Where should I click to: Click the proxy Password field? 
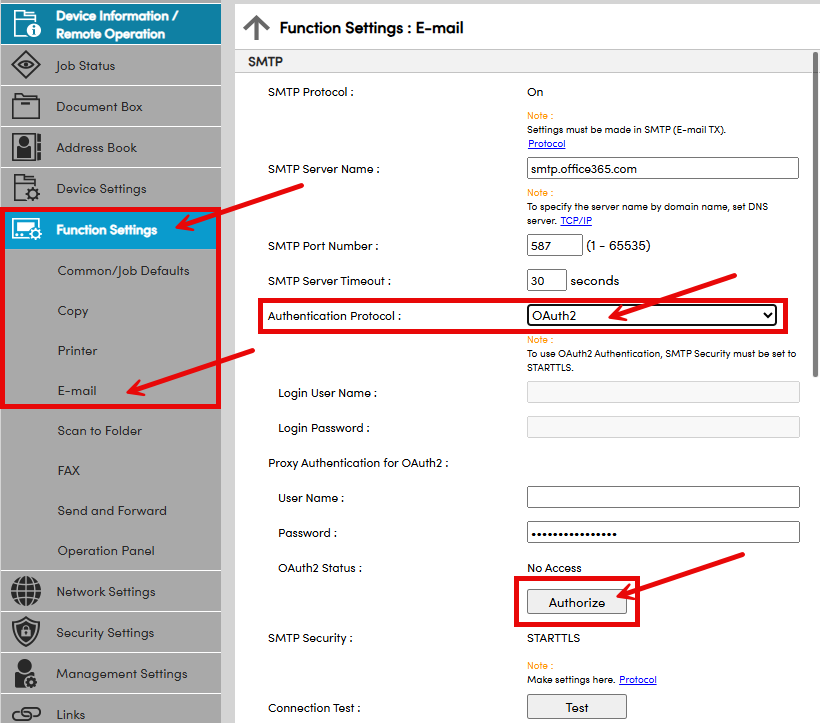(x=663, y=532)
